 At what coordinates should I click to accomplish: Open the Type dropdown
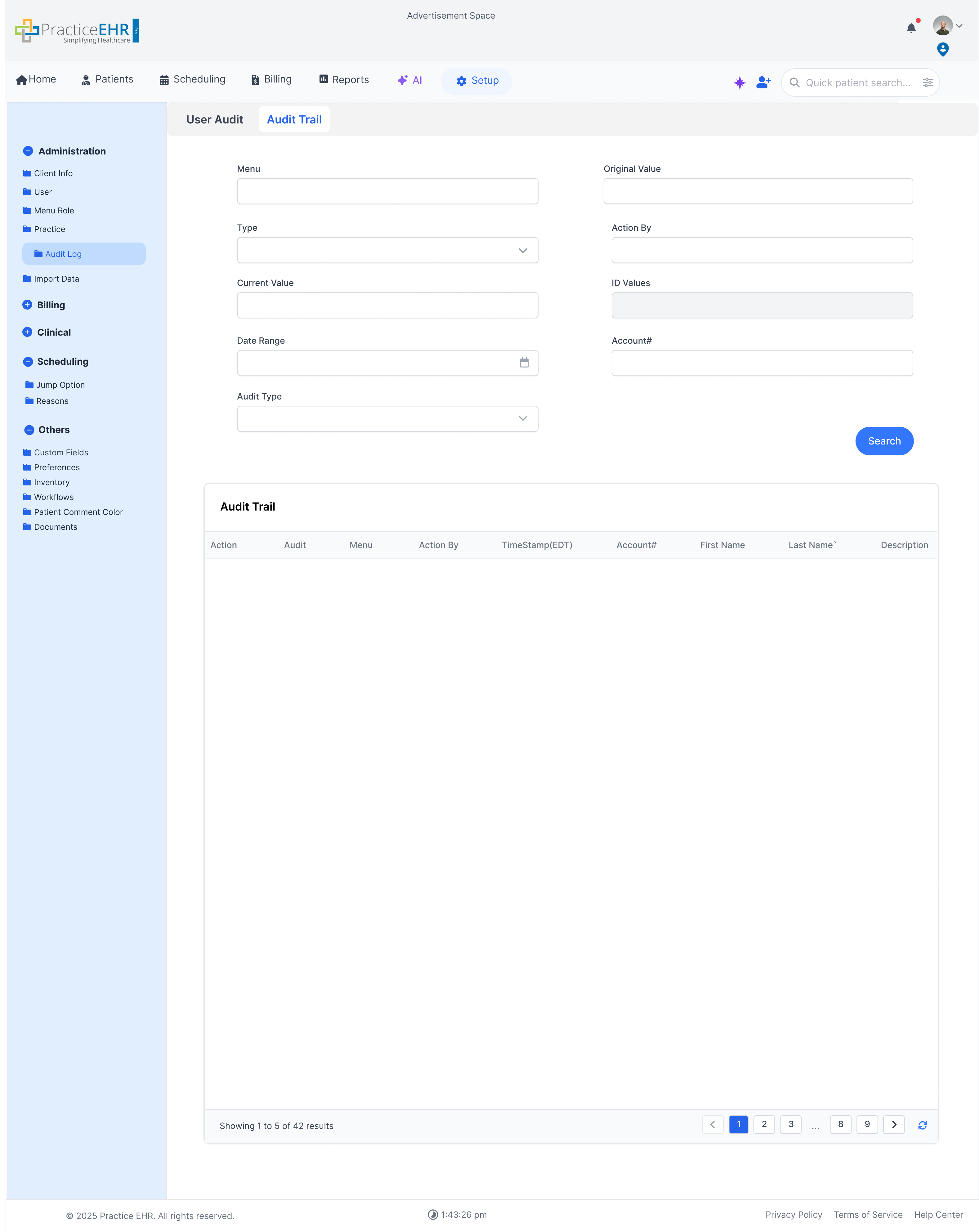click(x=387, y=250)
